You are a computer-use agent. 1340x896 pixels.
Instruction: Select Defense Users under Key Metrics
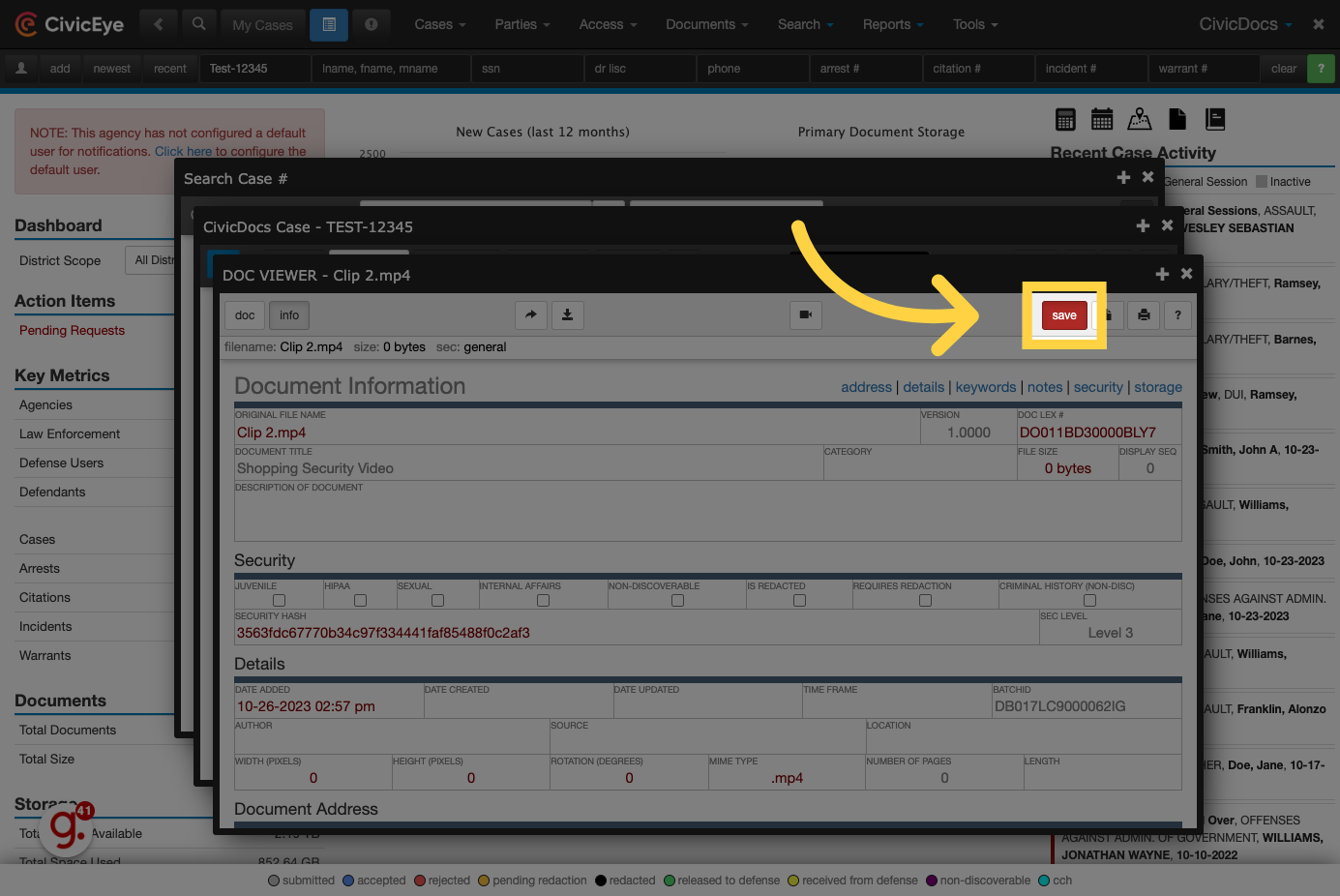coord(62,463)
